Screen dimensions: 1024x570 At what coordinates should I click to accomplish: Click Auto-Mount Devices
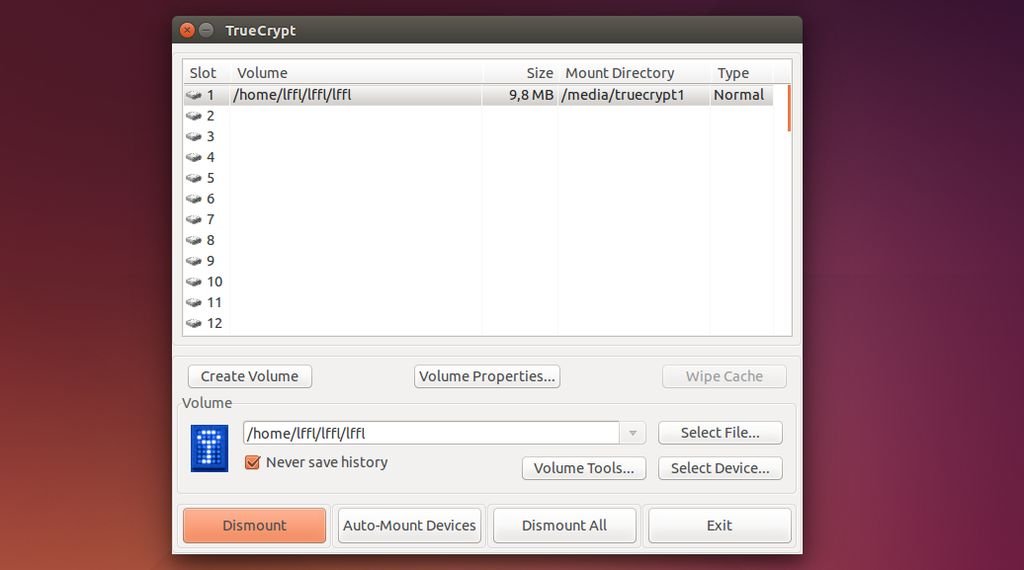[x=410, y=525]
